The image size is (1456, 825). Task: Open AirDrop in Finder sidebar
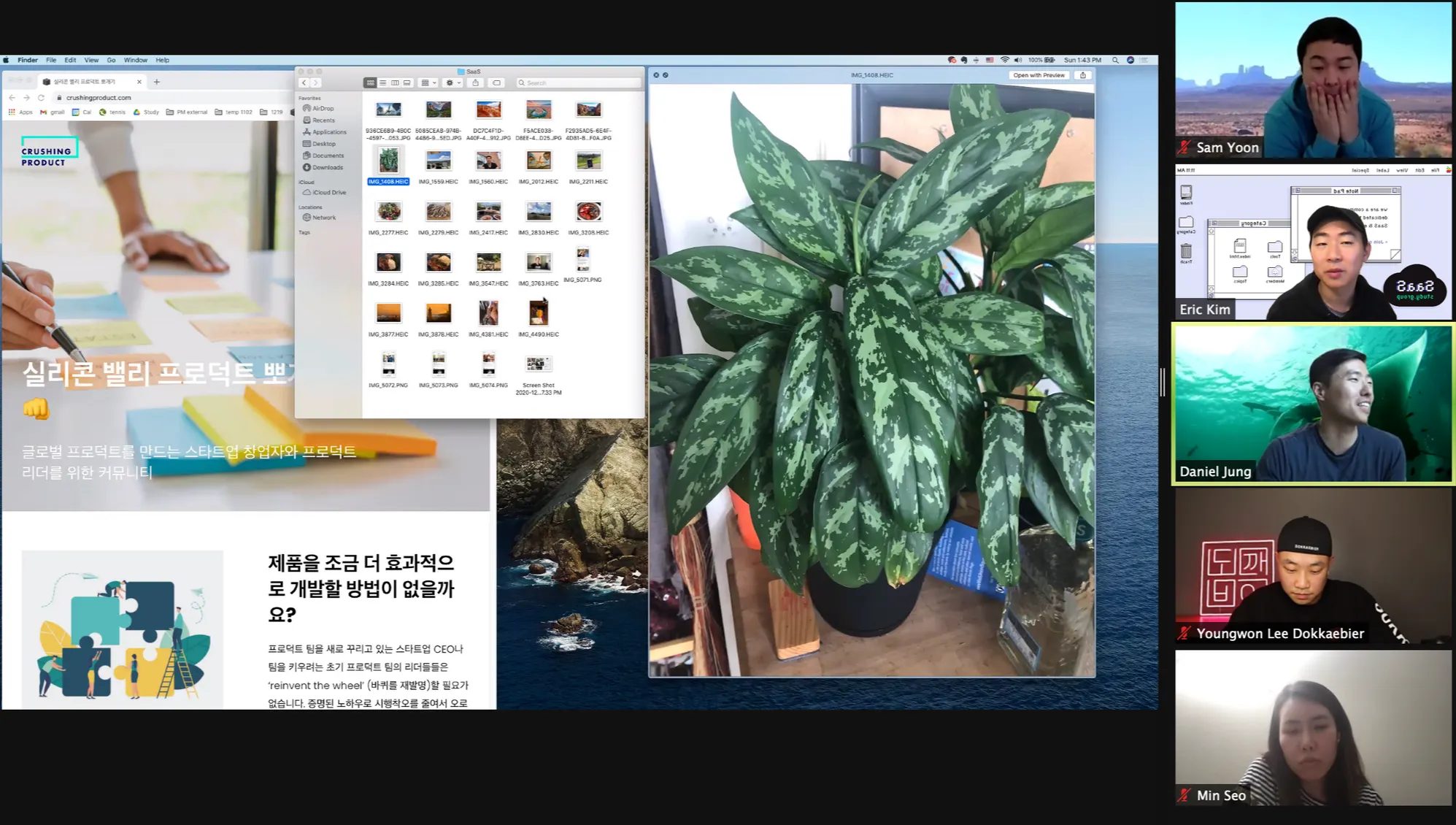pos(323,108)
